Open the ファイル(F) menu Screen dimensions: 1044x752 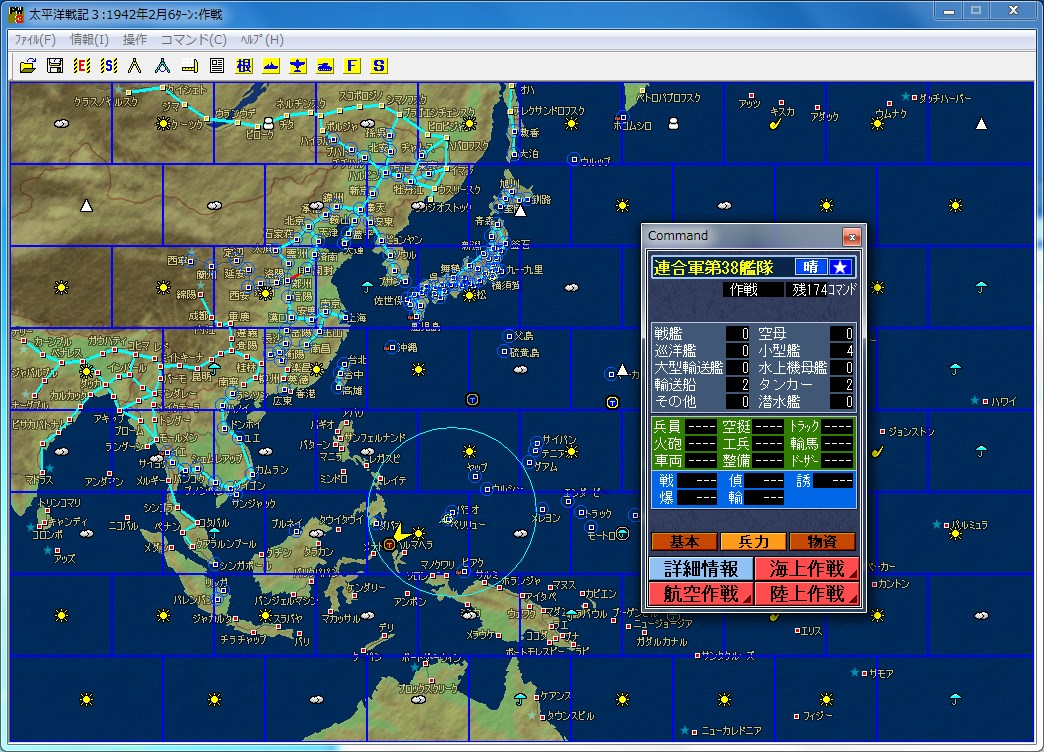(x=35, y=40)
